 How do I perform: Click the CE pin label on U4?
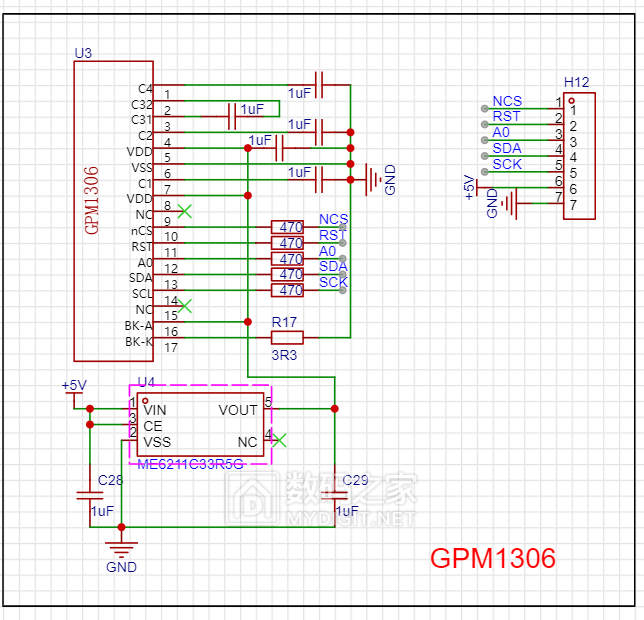pyautogui.click(x=153, y=426)
